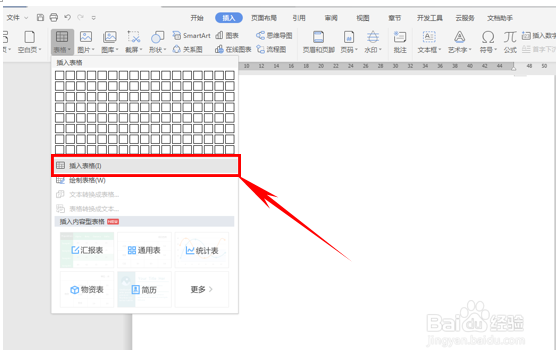Click the 思维导图 mind map button
556x360 pixels.
coord(274,35)
